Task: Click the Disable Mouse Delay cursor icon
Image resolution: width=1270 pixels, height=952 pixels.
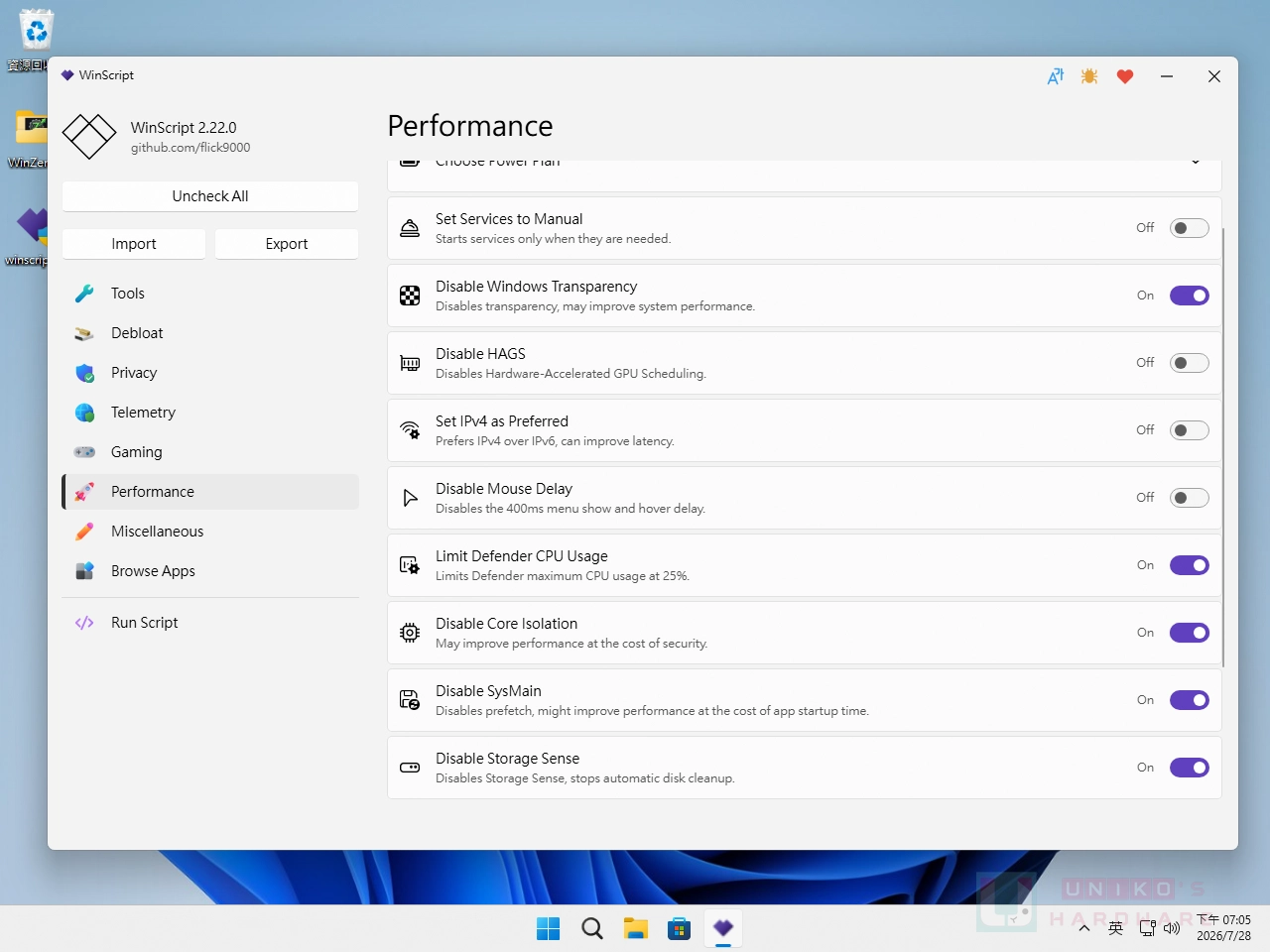Action: pyautogui.click(x=410, y=498)
